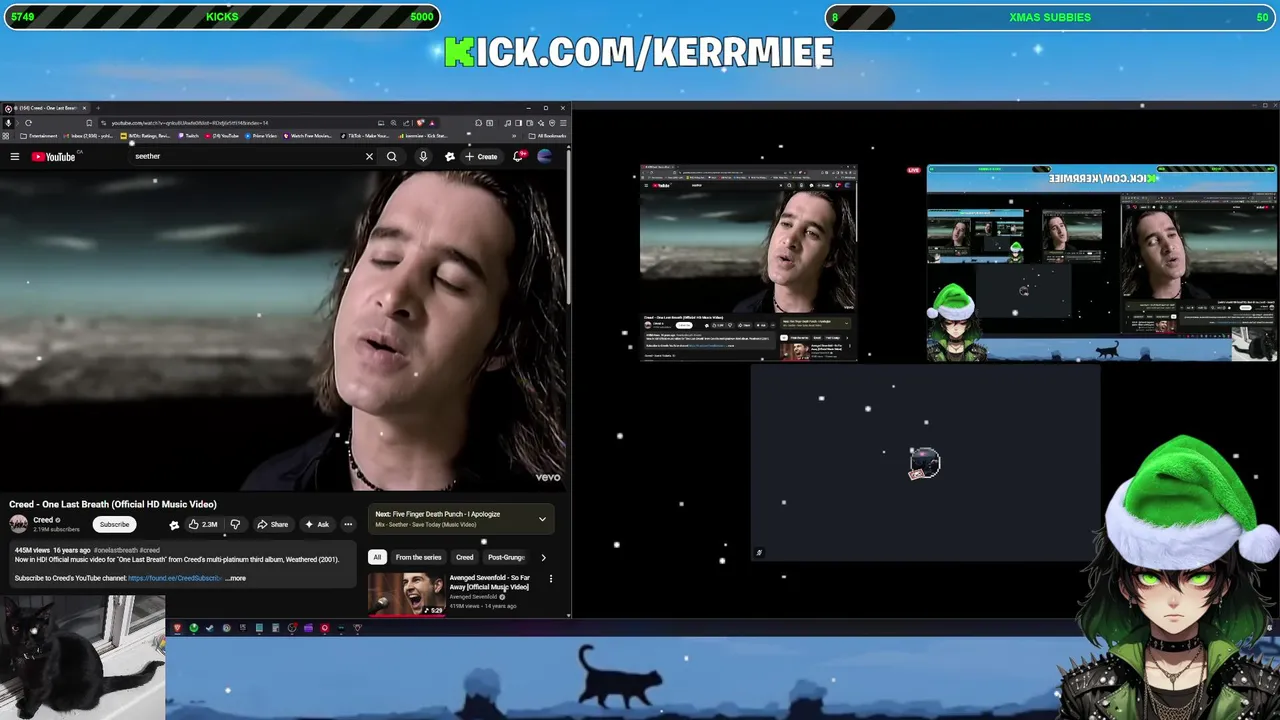Click the bookmark icon in address bar
The width and height of the screenshot is (1280, 720).
pos(89,123)
